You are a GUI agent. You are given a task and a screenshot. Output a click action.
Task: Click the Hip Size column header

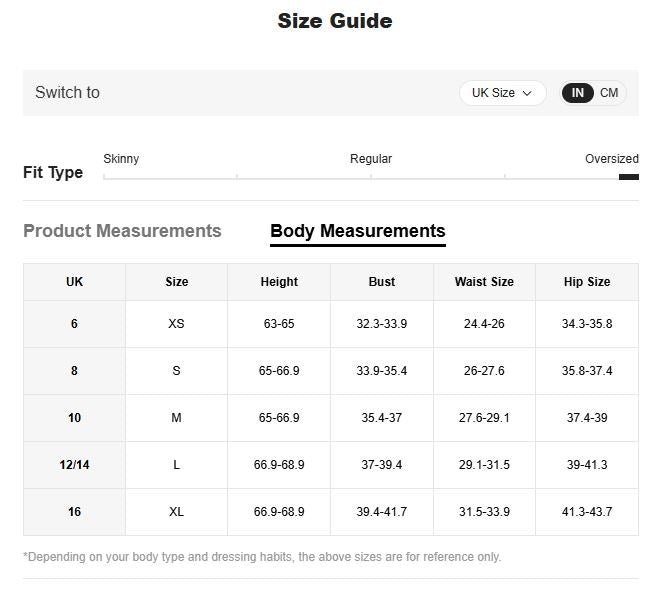(x=587, y=282)
